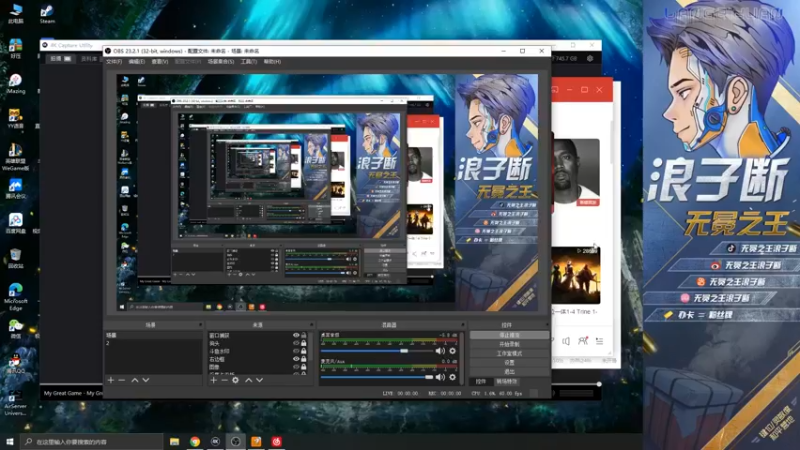
Task: Open the 查看(V) menu in OBS
Action: coord(160,62)
